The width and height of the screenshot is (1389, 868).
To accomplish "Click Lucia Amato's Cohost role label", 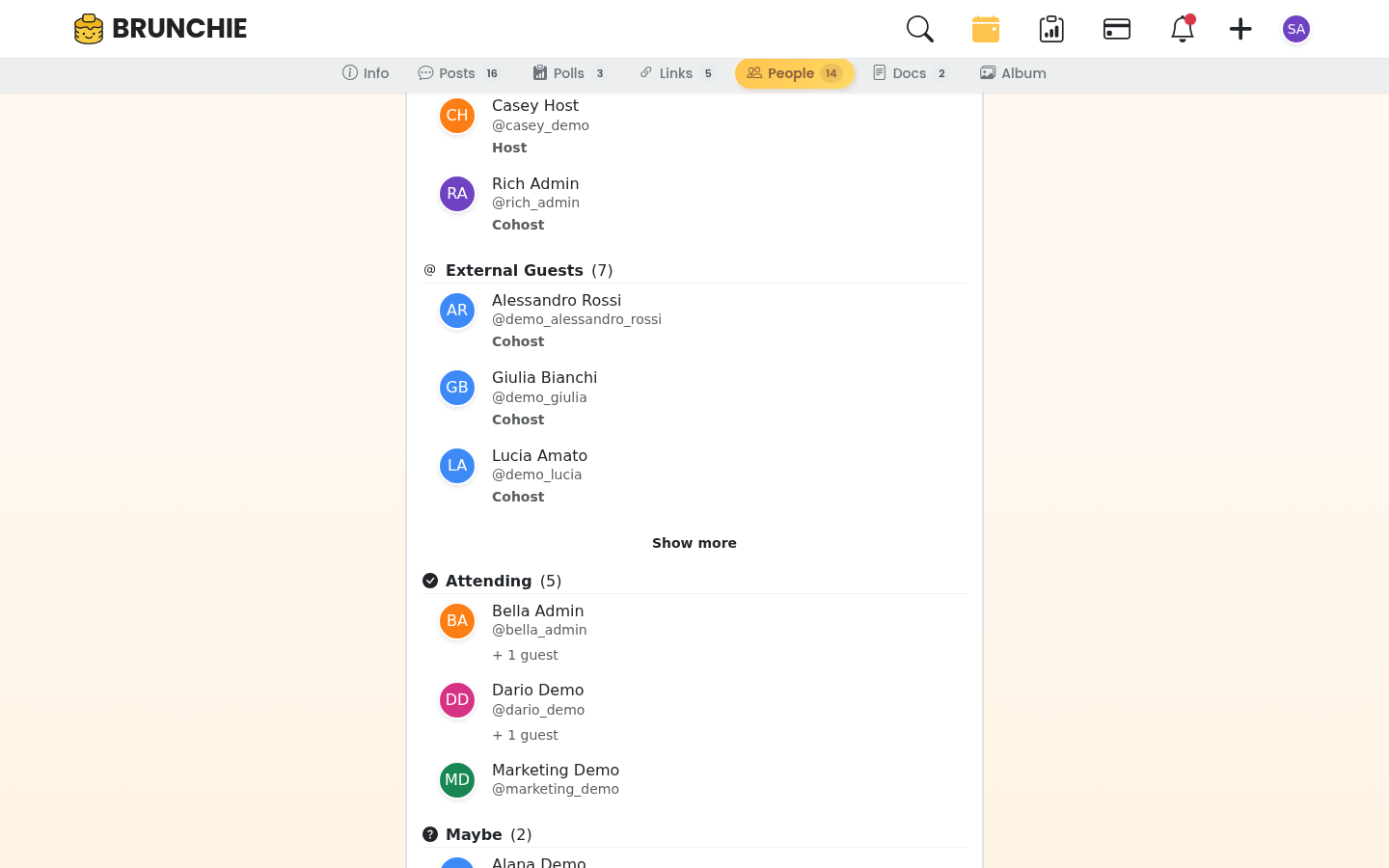I will pos(518,497).
